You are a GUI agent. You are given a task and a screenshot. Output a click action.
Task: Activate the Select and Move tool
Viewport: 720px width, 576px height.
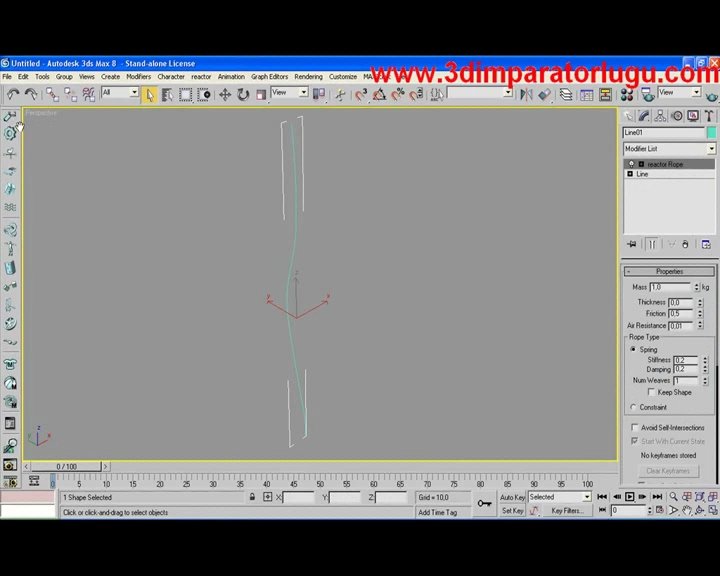pyautogui.click(x=225, y=95)
